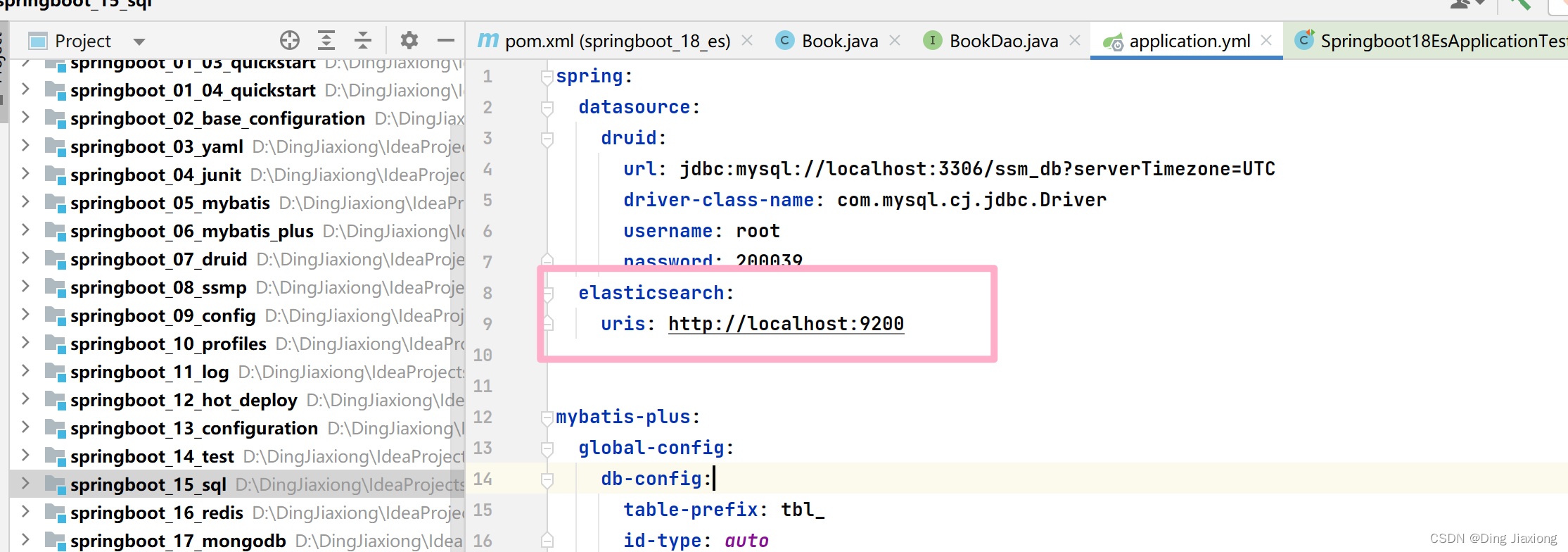Viewport: 1568px width, 552px height.
Task: Expand springboot_07_druid module
Action: (25, 258)
